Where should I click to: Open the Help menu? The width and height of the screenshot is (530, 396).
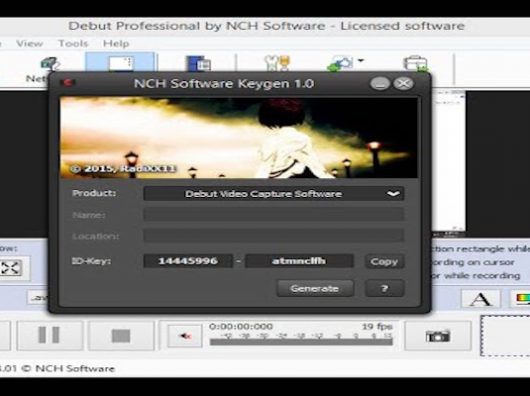116,44
